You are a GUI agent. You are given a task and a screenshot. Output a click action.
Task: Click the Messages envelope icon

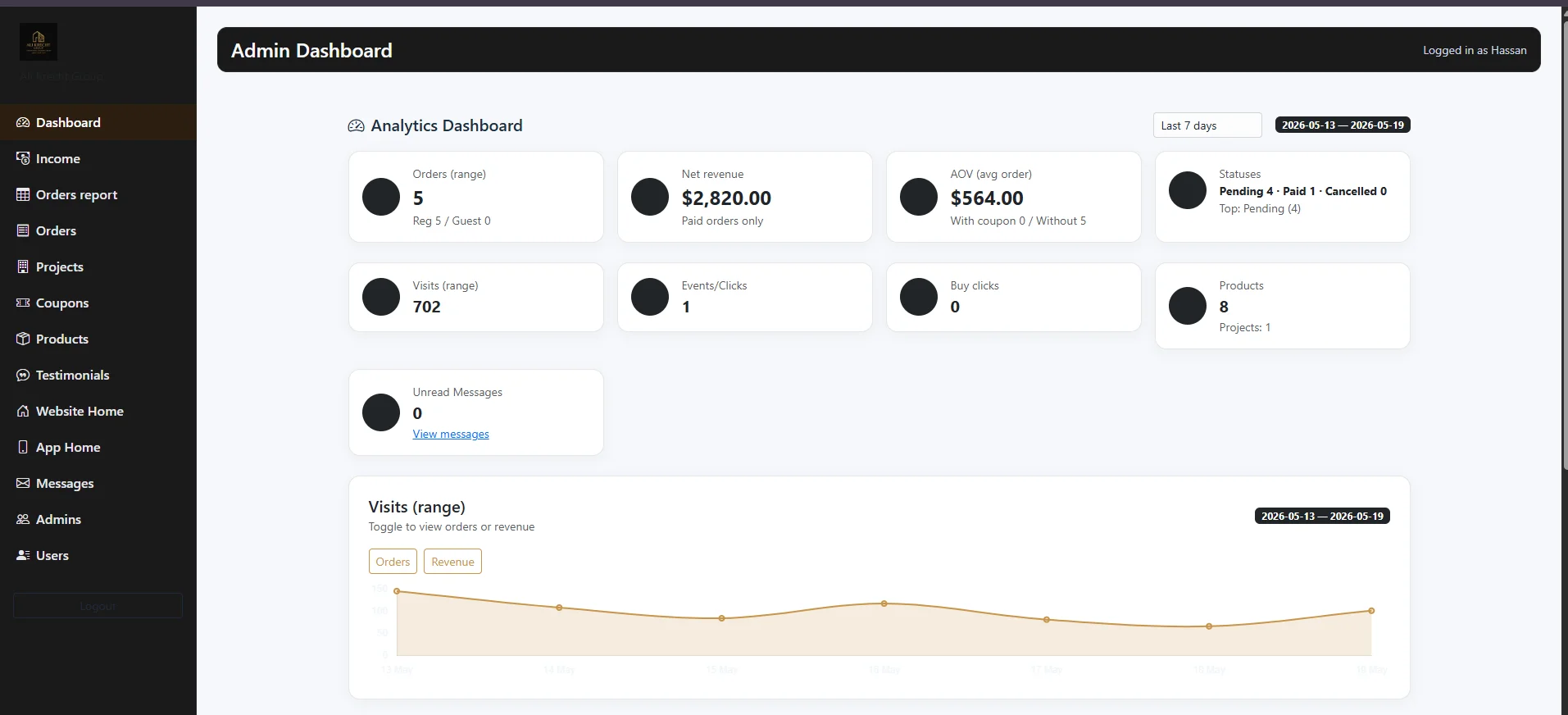pyautogui.click(x=23, y=483)
